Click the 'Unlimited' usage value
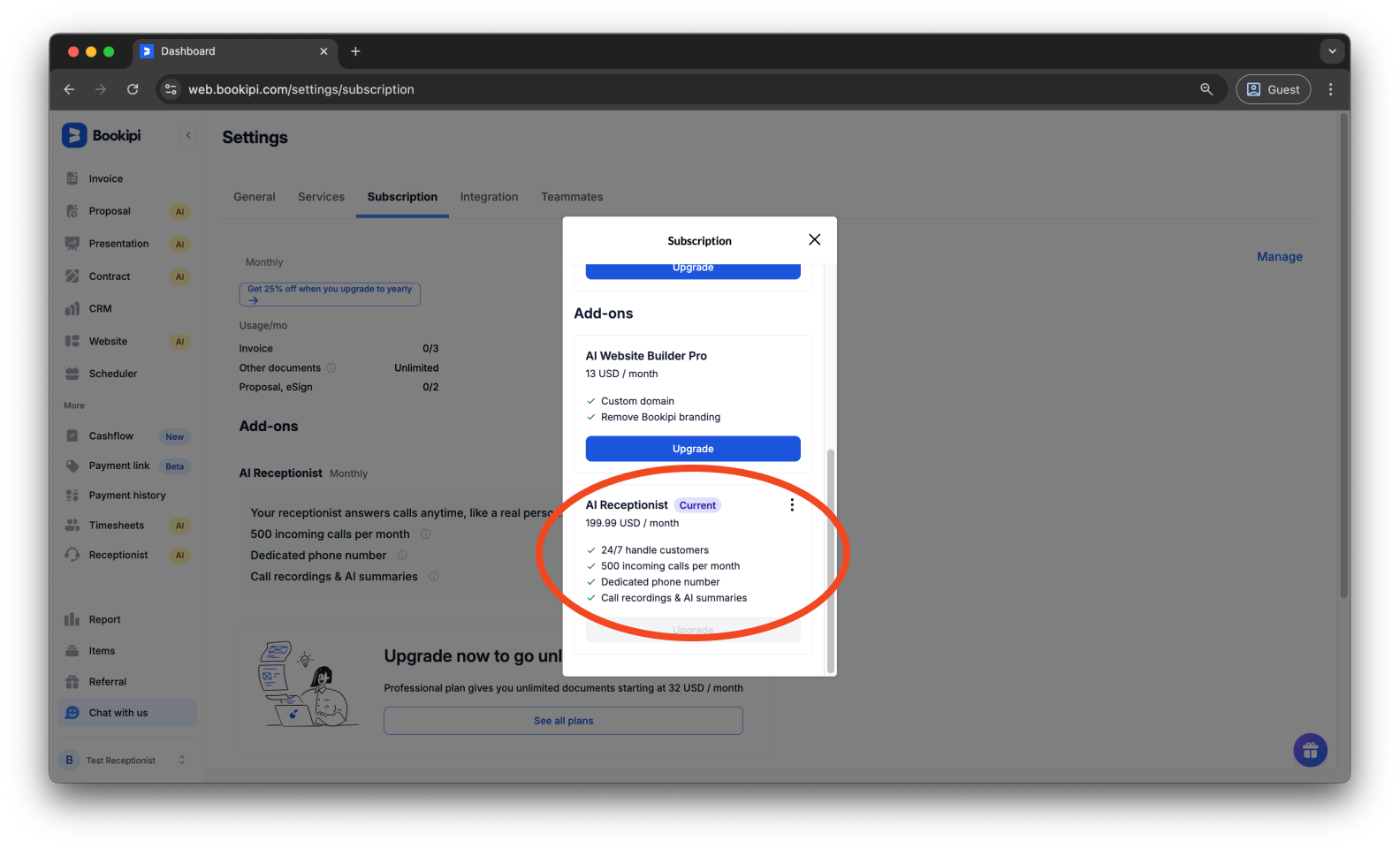 click(416, 367)
